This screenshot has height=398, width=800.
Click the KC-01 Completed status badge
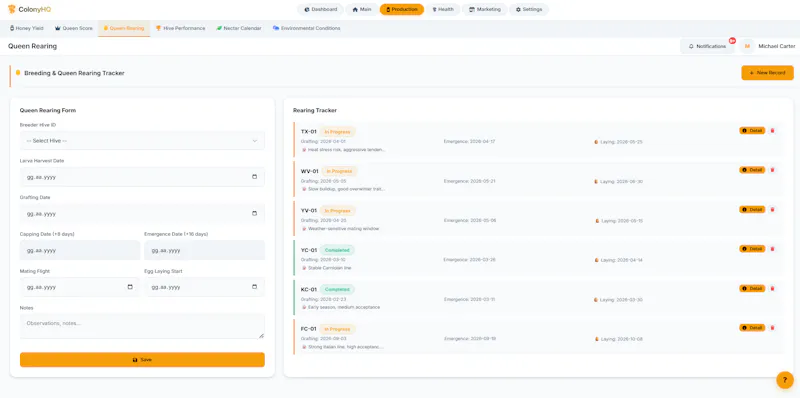337,289
